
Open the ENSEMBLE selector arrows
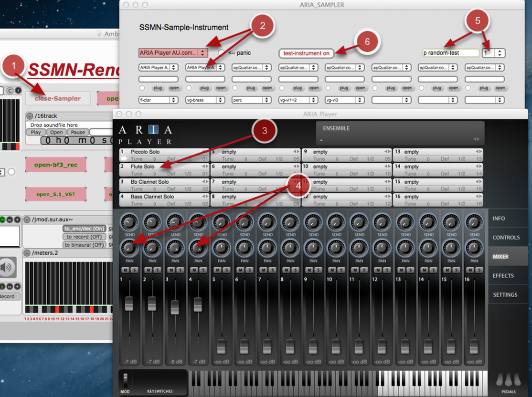(x=476, y=139)
